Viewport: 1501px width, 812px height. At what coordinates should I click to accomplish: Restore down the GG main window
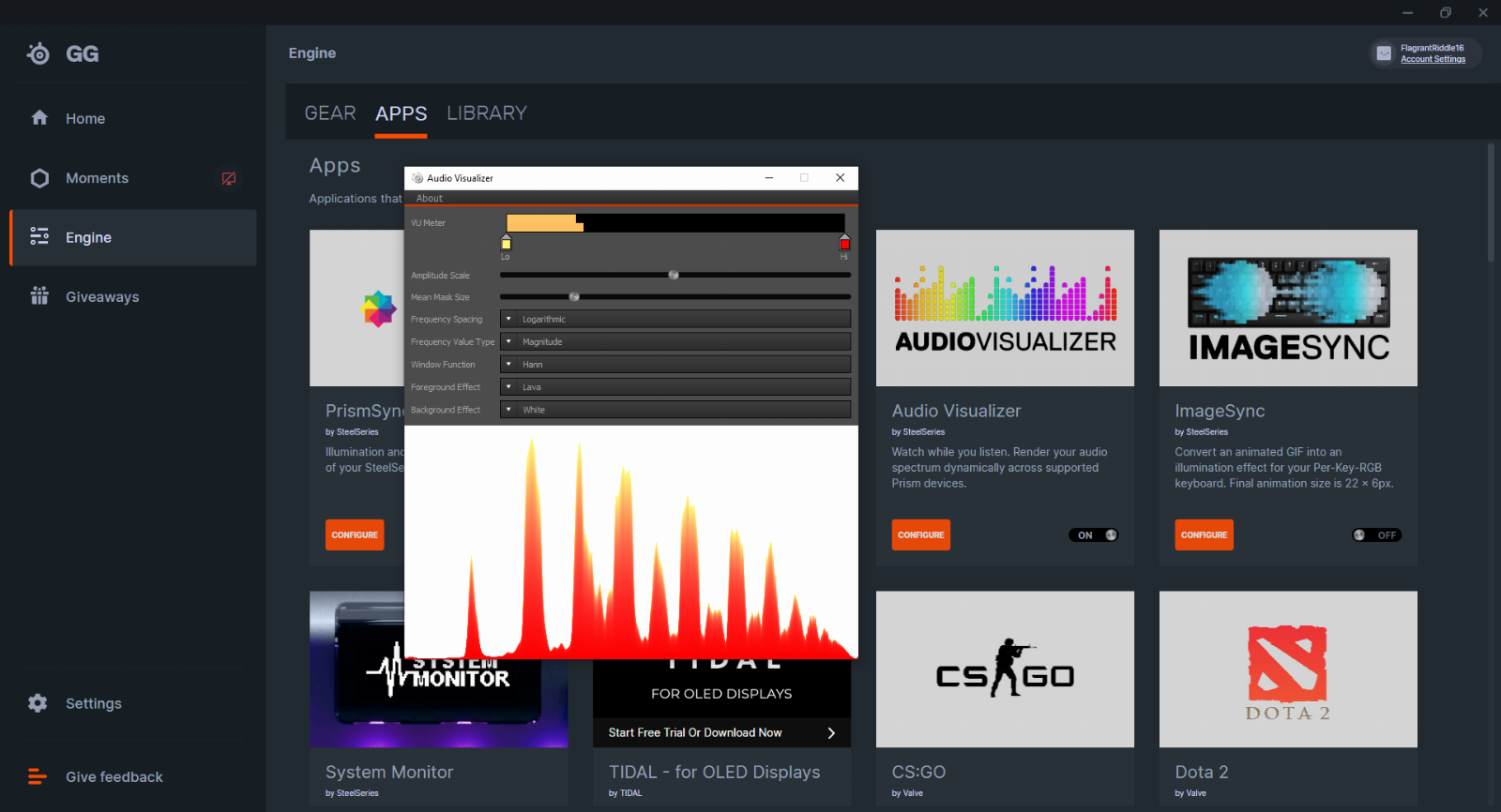pos(1446,12)
